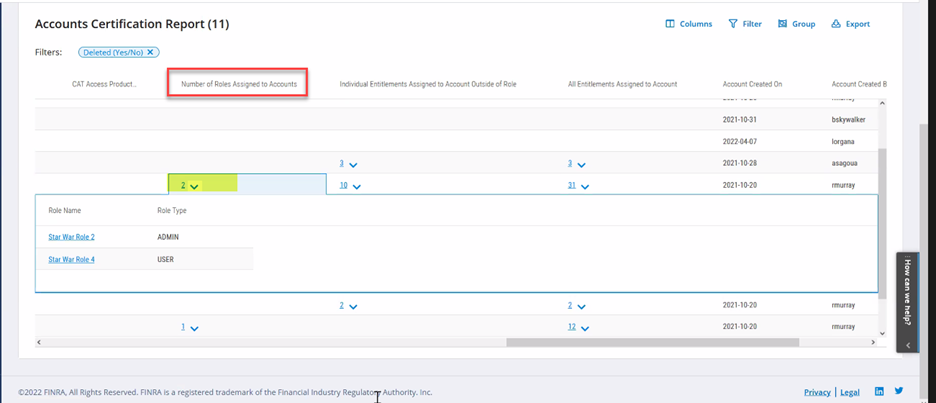This screenshot has width=936, height=403.
Task: Open the Star War Role 4 link
Action: (x=71, y=260)
